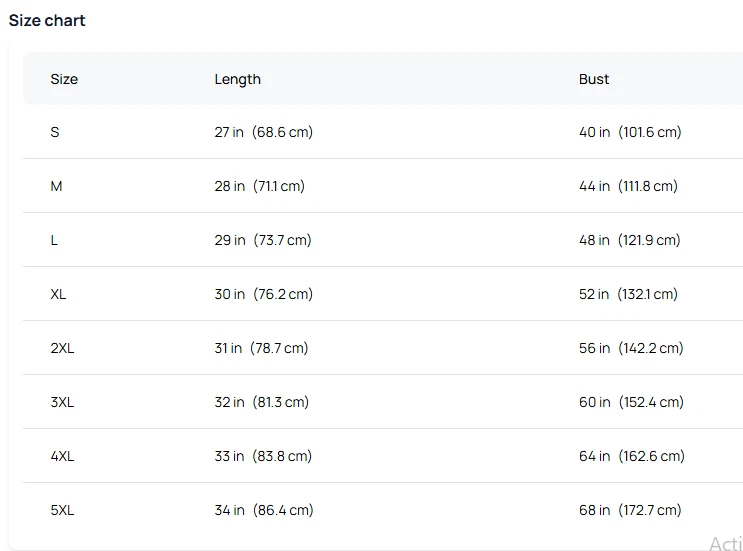Select the S size row label
The image size is (743, 551).
click(x=55, y=132)
